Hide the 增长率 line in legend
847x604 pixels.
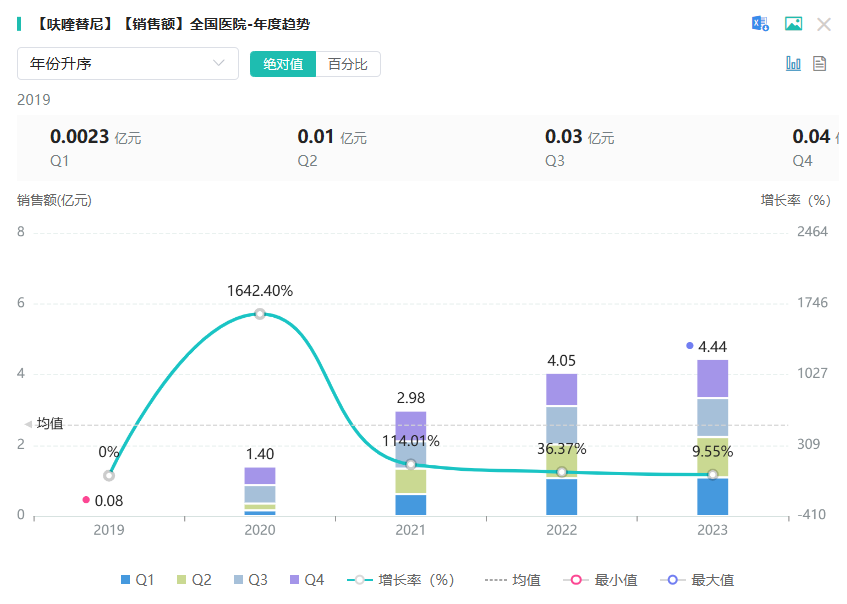(401, 580)
